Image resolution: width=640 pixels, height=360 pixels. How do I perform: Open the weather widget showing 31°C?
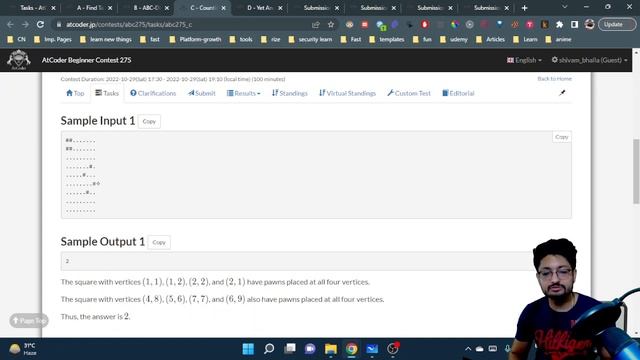coord(23,349)
